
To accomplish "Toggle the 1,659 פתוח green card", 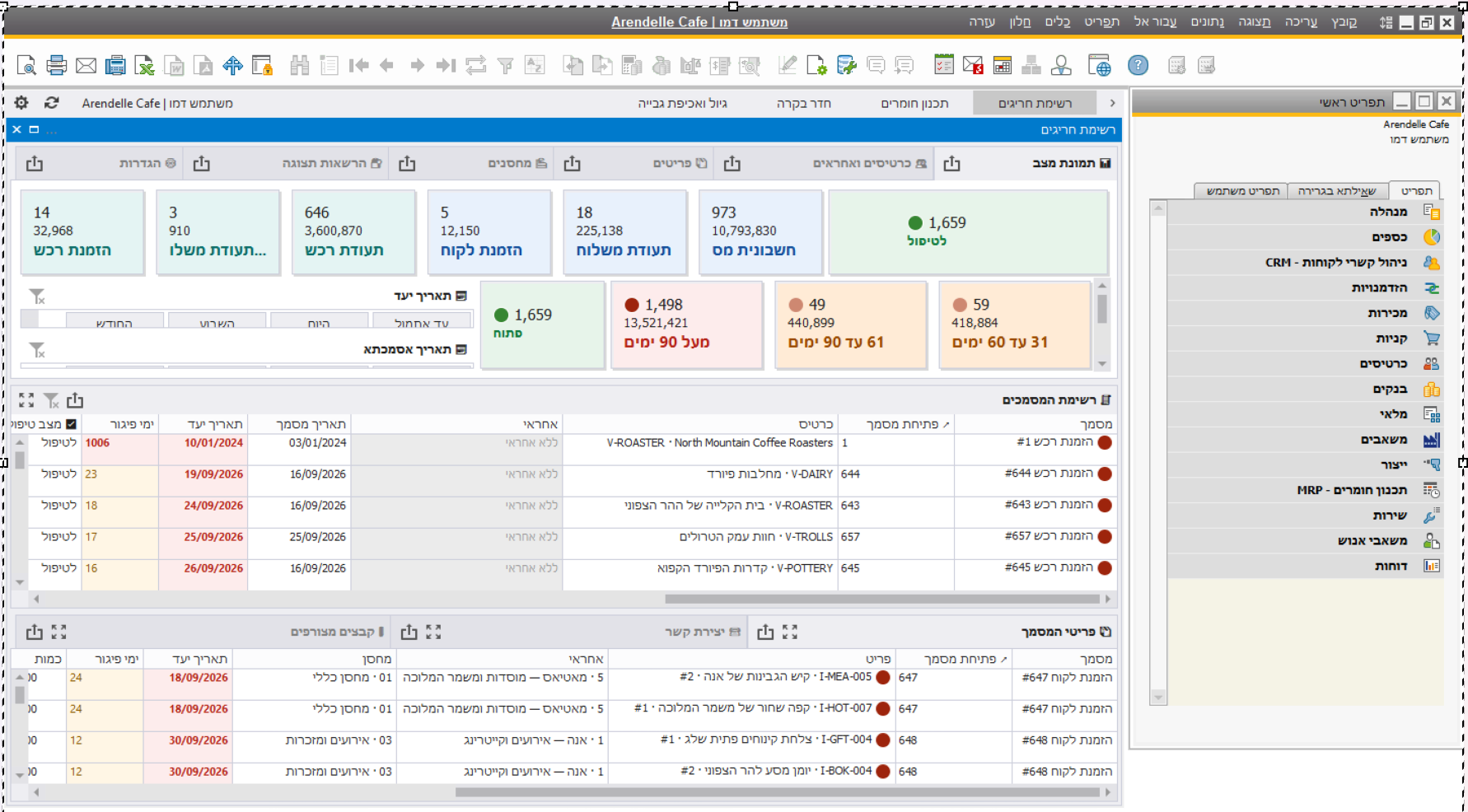I will point(542,324).
